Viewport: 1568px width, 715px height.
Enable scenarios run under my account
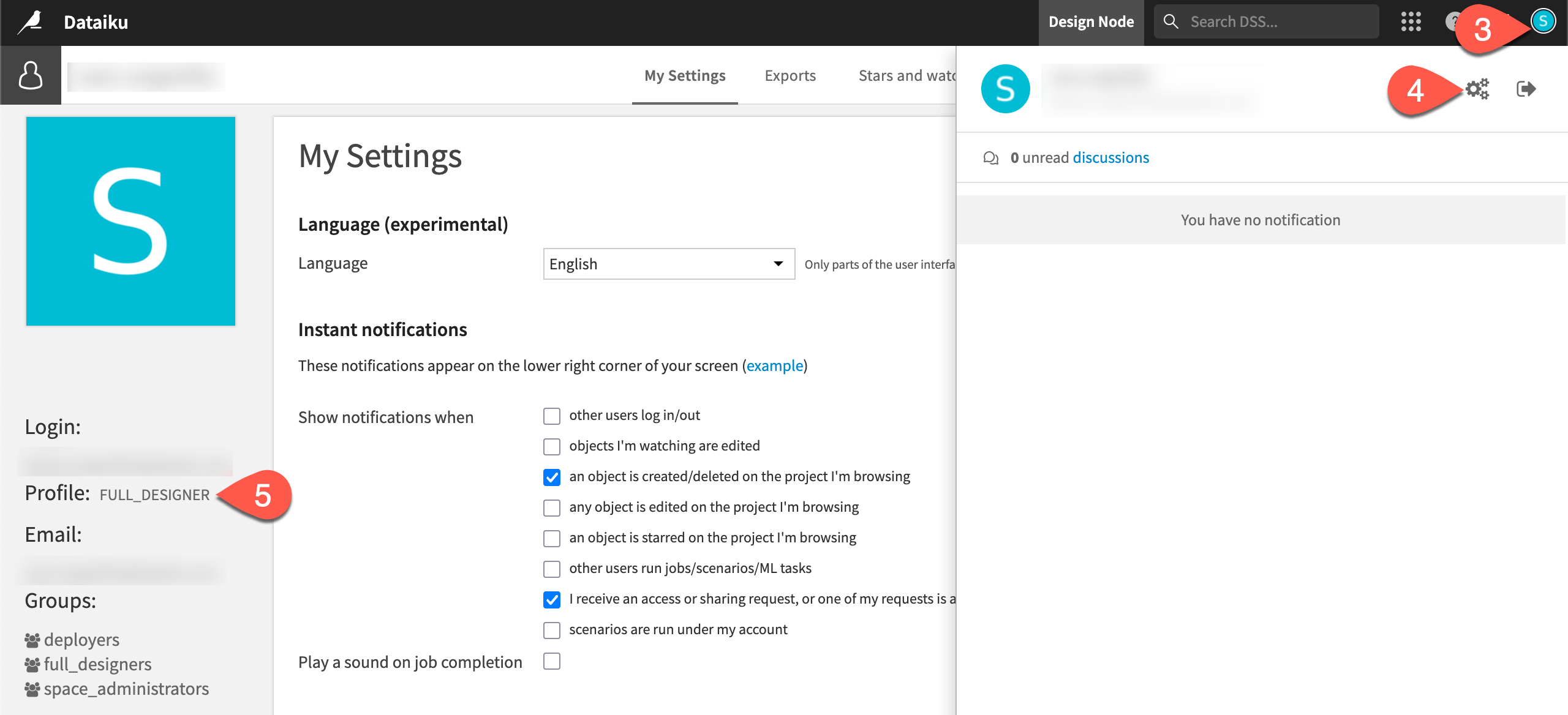pos(552,631)
